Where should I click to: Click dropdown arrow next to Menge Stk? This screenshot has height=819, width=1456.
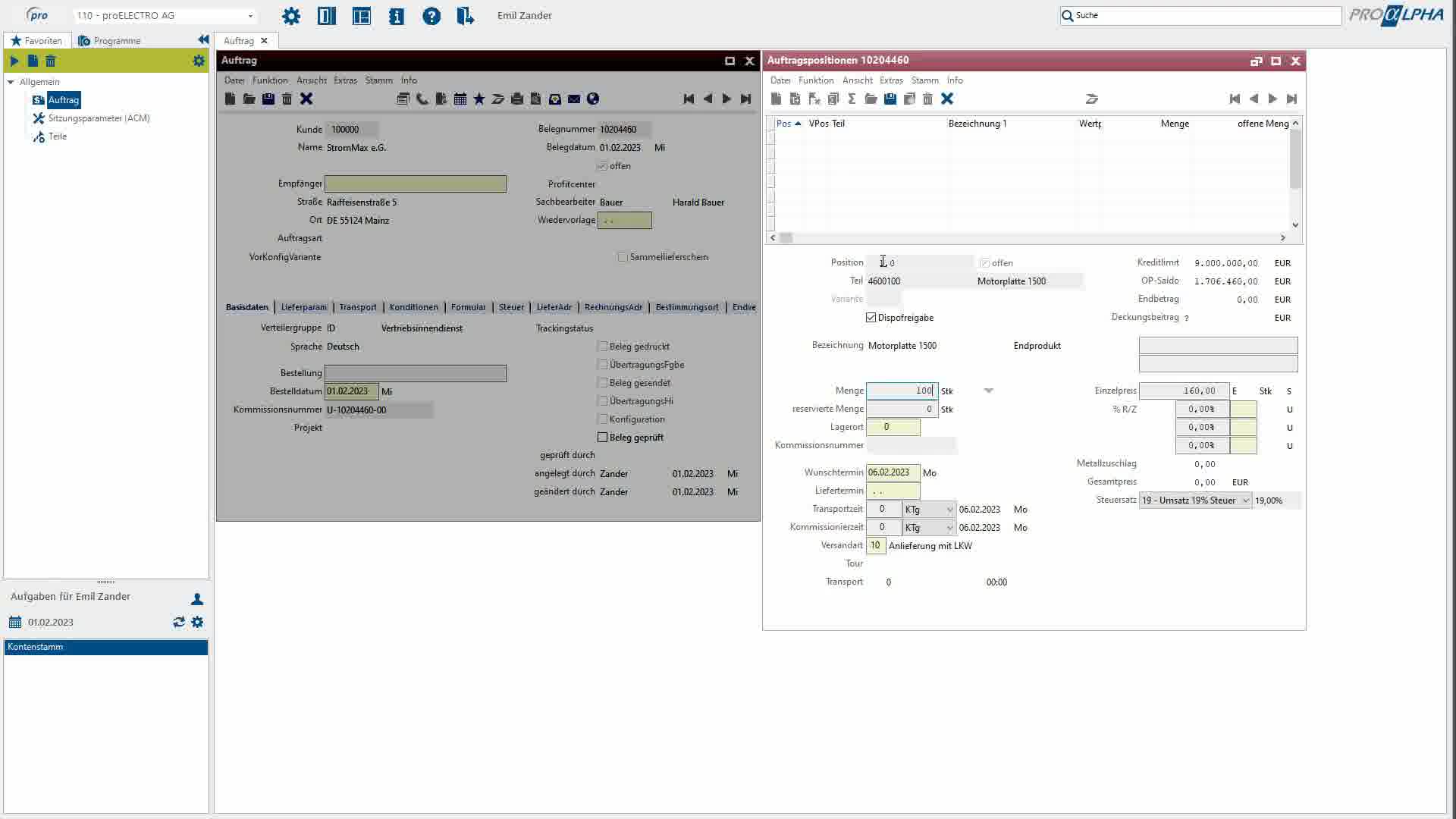click(988, 391)
